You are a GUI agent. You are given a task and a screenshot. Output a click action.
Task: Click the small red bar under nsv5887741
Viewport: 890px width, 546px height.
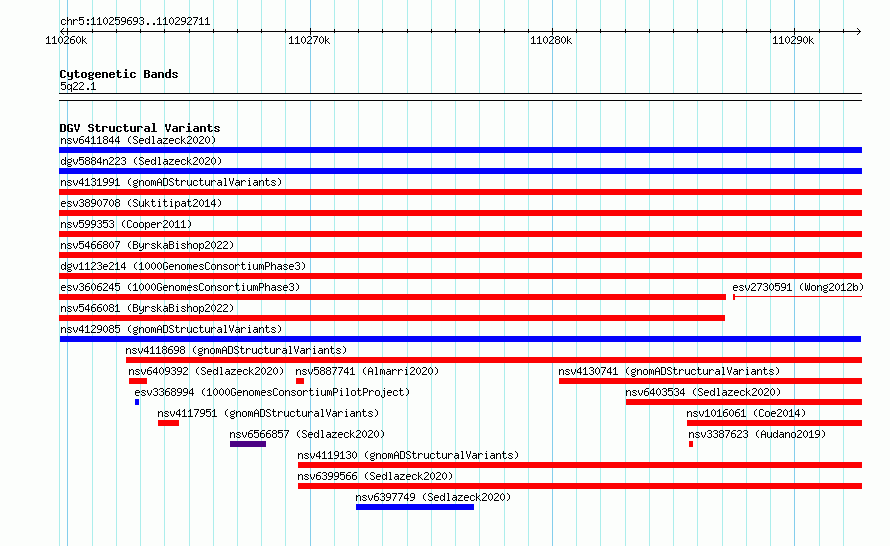coord(300,381)
